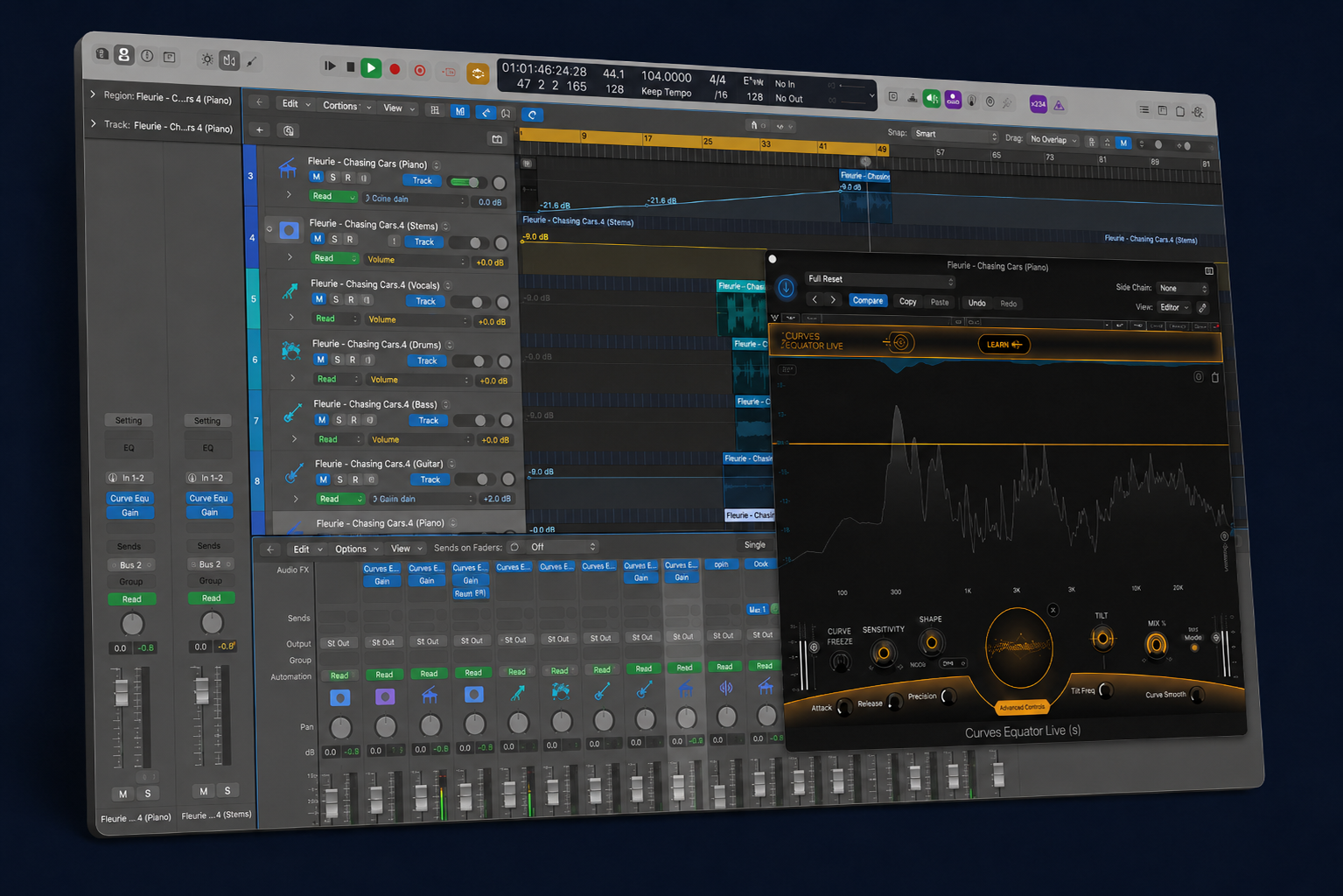Click the blue plugin power download icon

click(x=786, y=287)
